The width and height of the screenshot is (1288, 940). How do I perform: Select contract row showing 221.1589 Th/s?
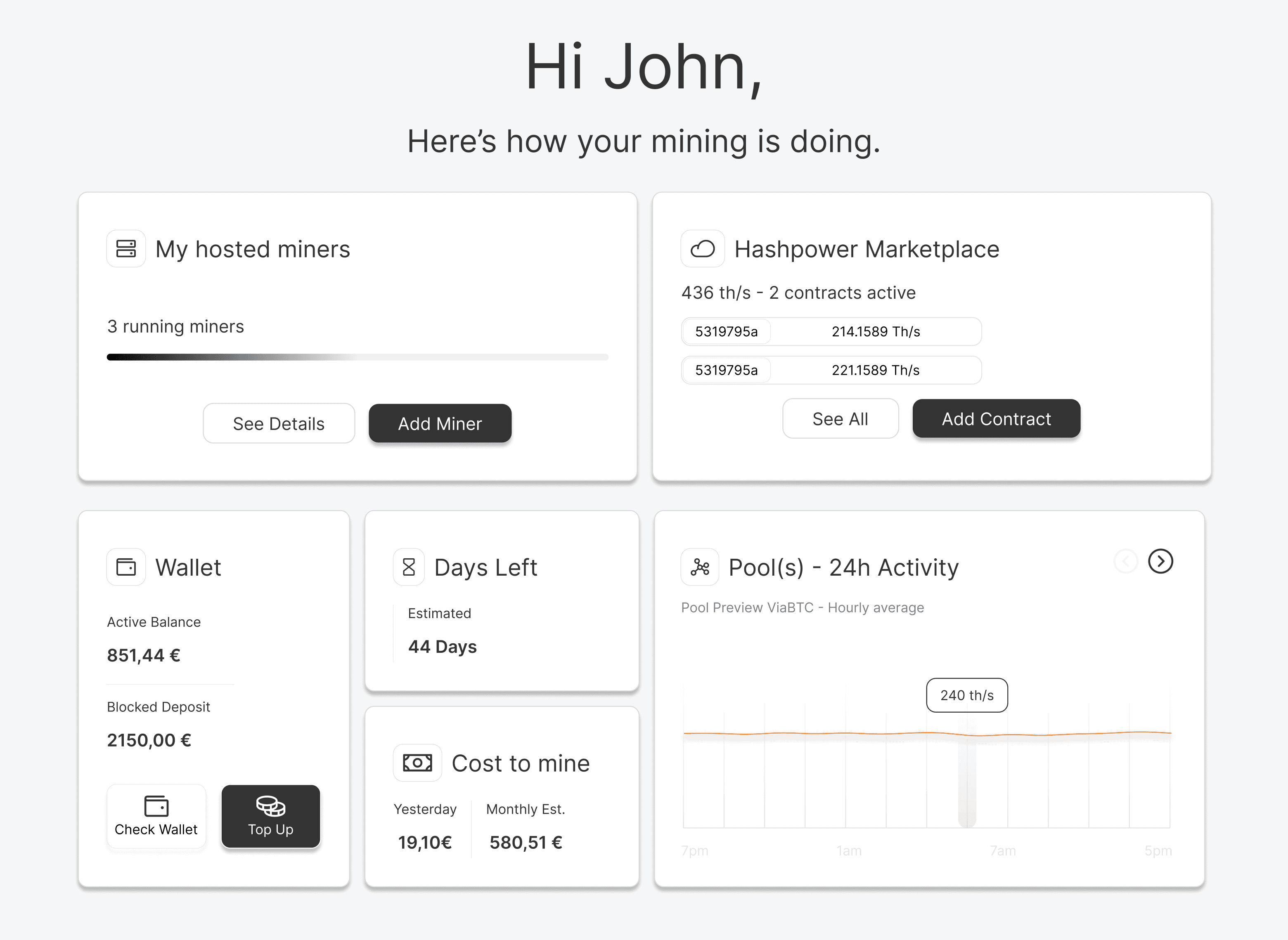point(831,371)
